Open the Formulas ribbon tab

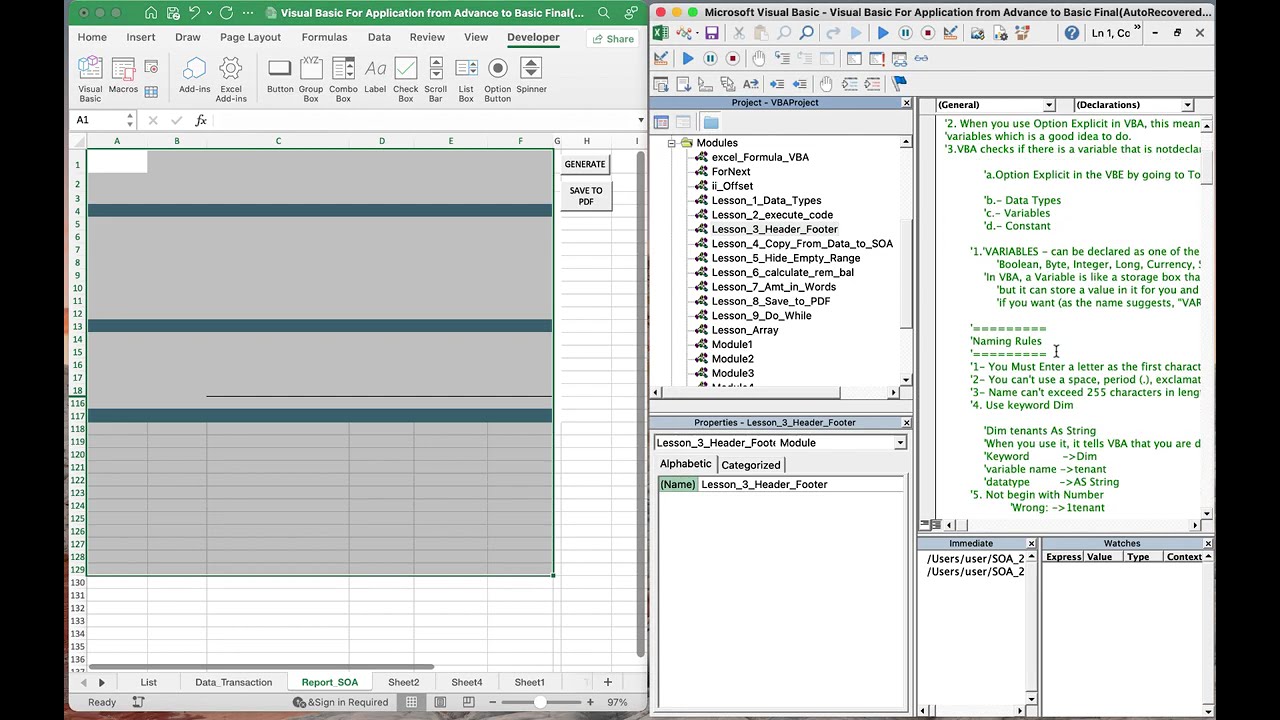(325, 37)
